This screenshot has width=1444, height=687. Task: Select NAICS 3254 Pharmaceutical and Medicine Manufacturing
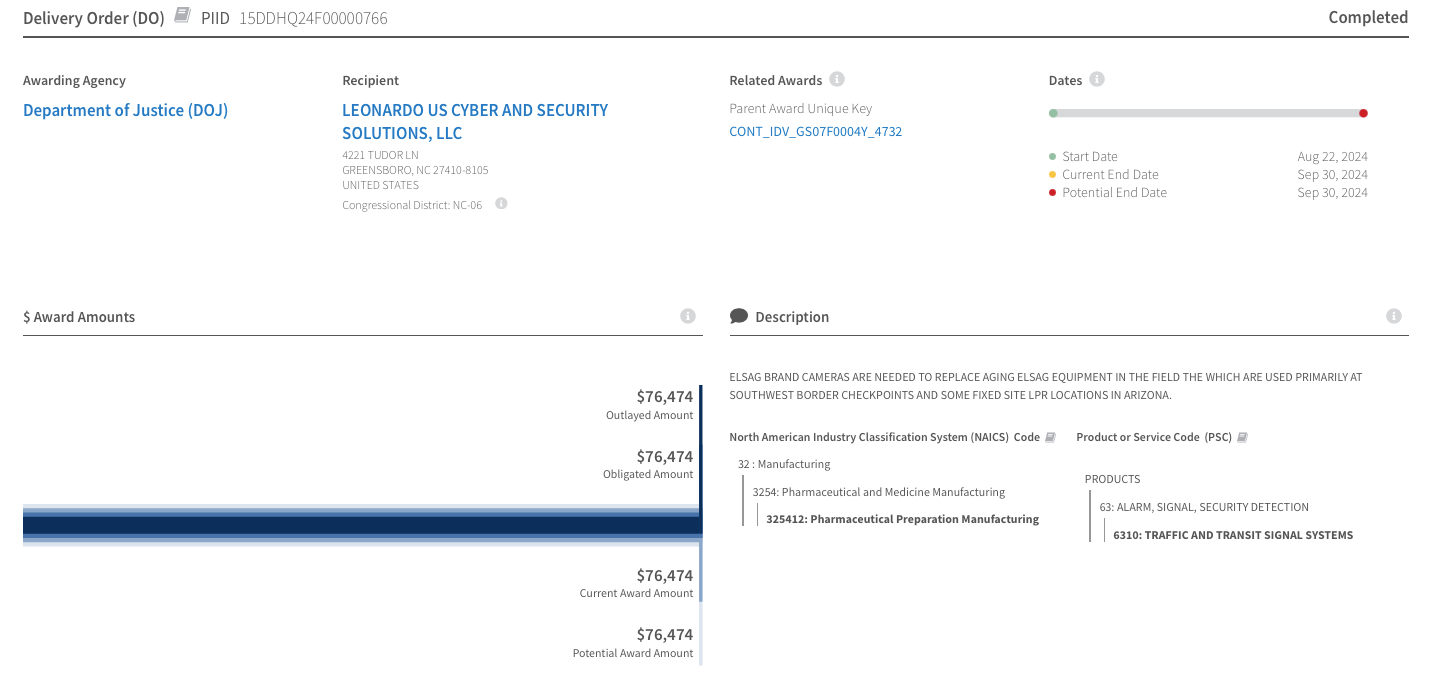click(879, 492)
